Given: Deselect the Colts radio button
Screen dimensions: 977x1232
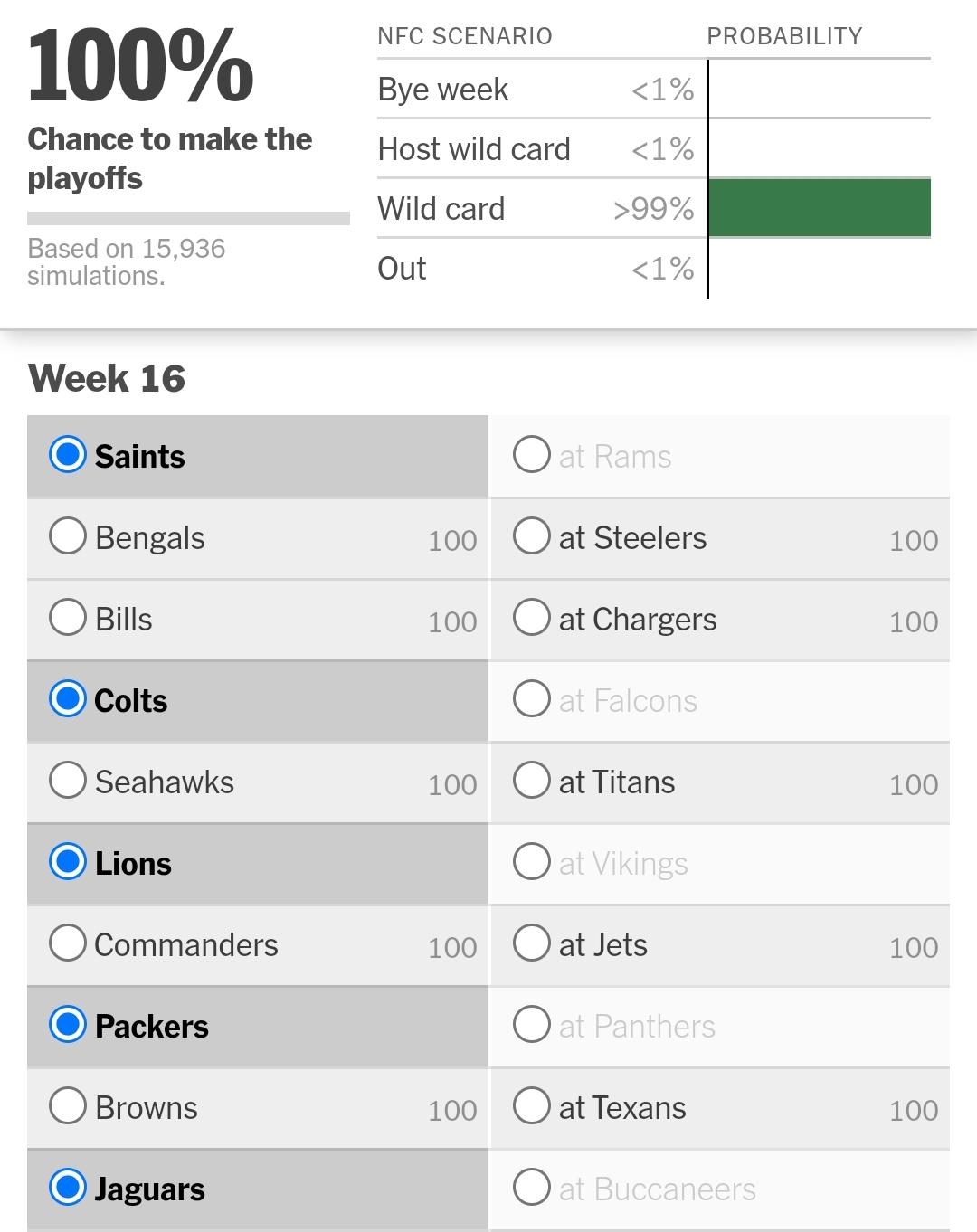Looking at the screenshot, I should click(x=68, y=699).
